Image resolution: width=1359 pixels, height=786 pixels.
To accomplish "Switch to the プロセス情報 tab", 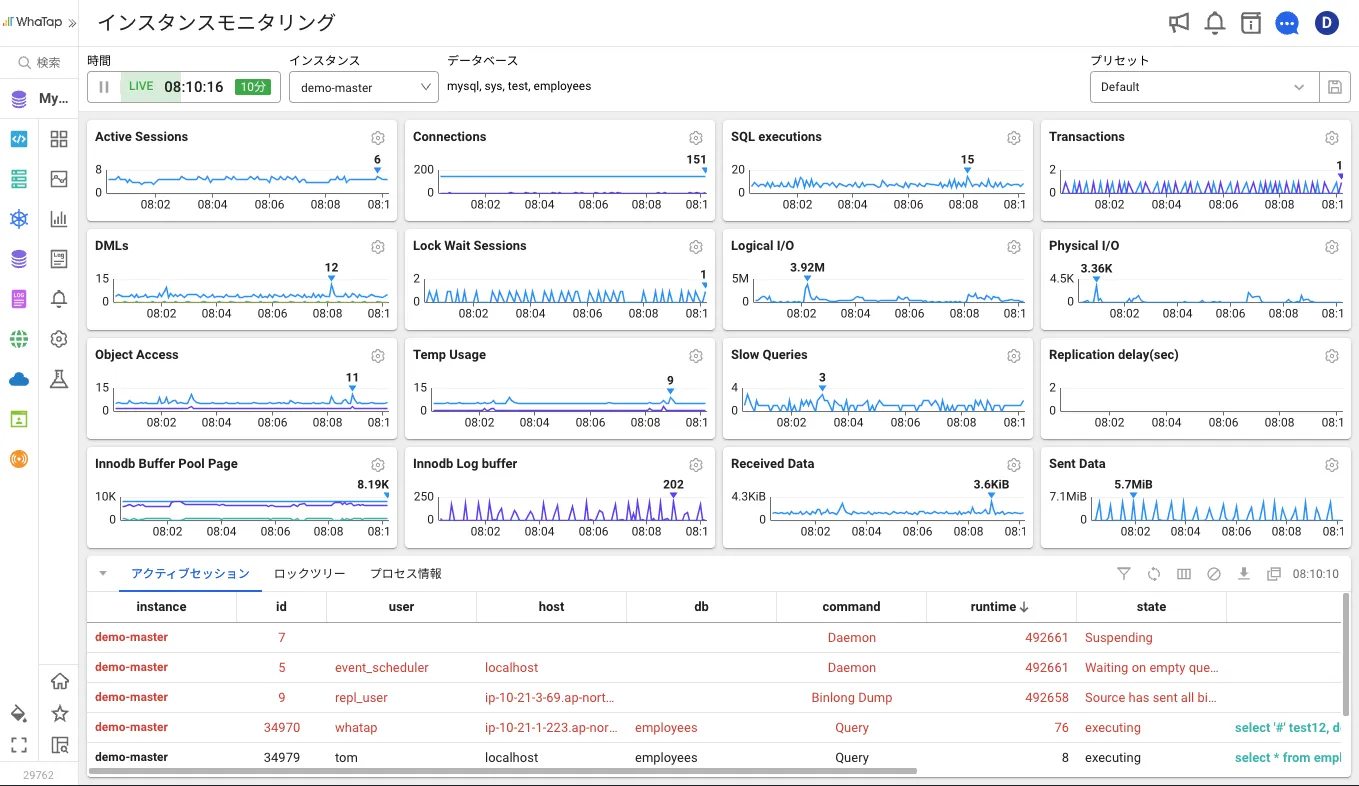I will [x=406, y=574].
